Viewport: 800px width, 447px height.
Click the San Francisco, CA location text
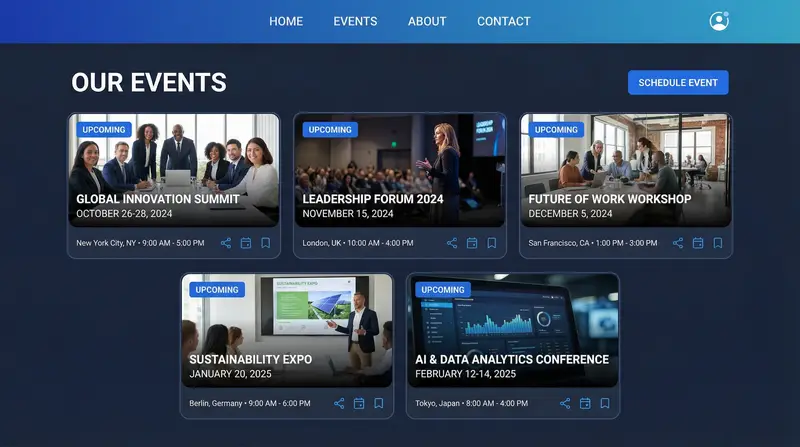pos(559,243)
